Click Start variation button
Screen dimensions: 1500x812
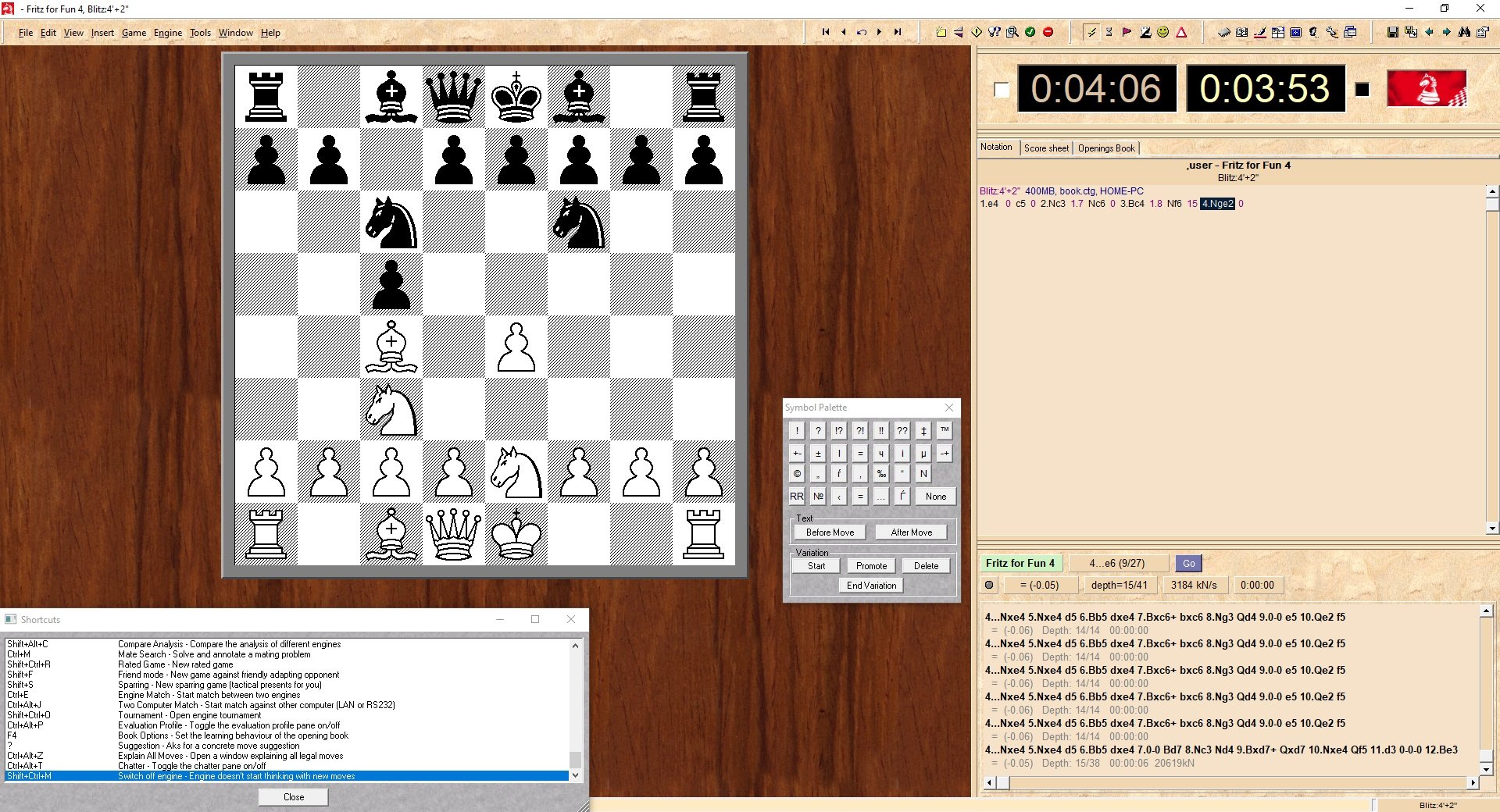point(816,565)
